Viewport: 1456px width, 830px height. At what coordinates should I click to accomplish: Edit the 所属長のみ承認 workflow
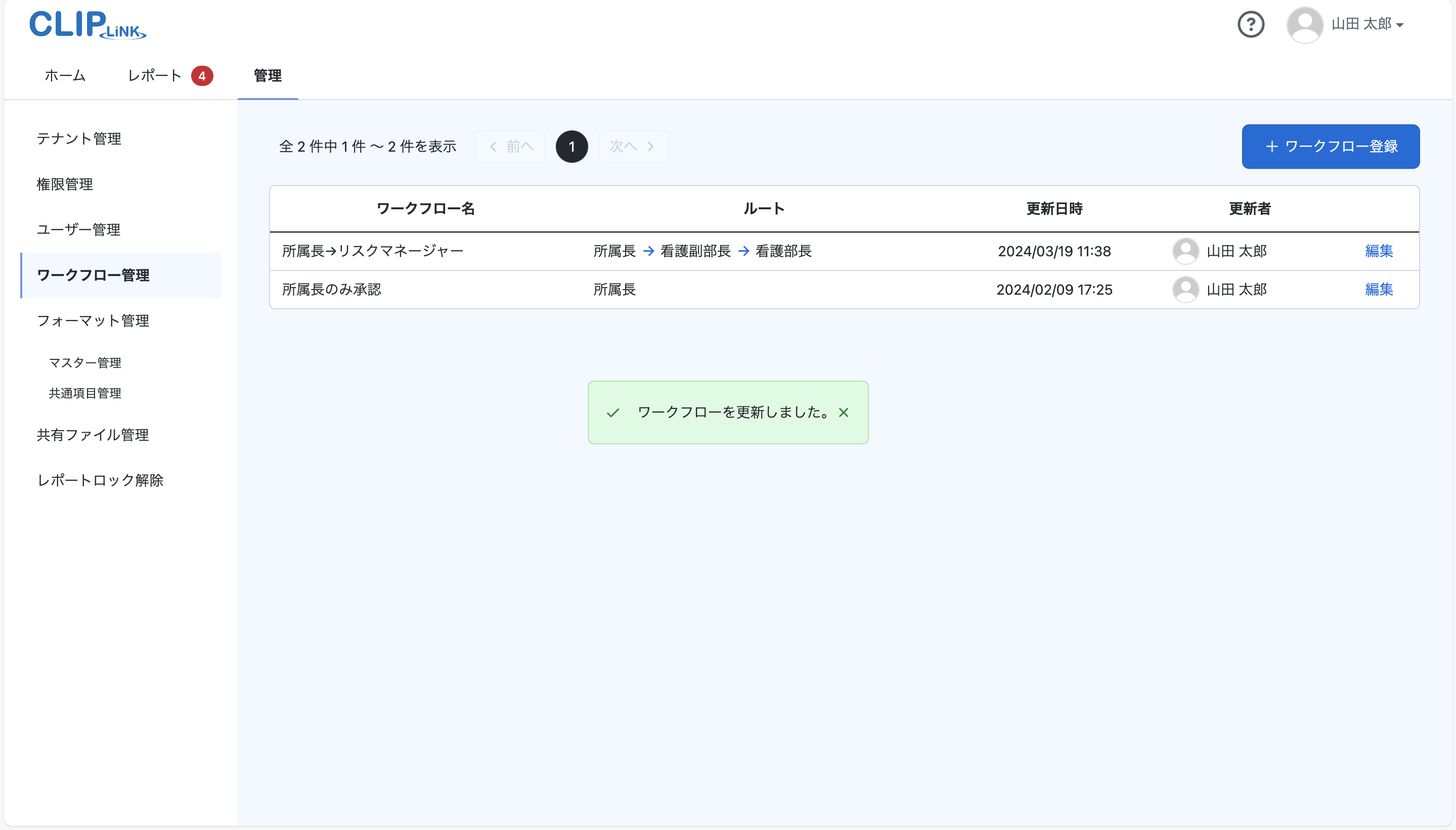tap(1379, 289)
